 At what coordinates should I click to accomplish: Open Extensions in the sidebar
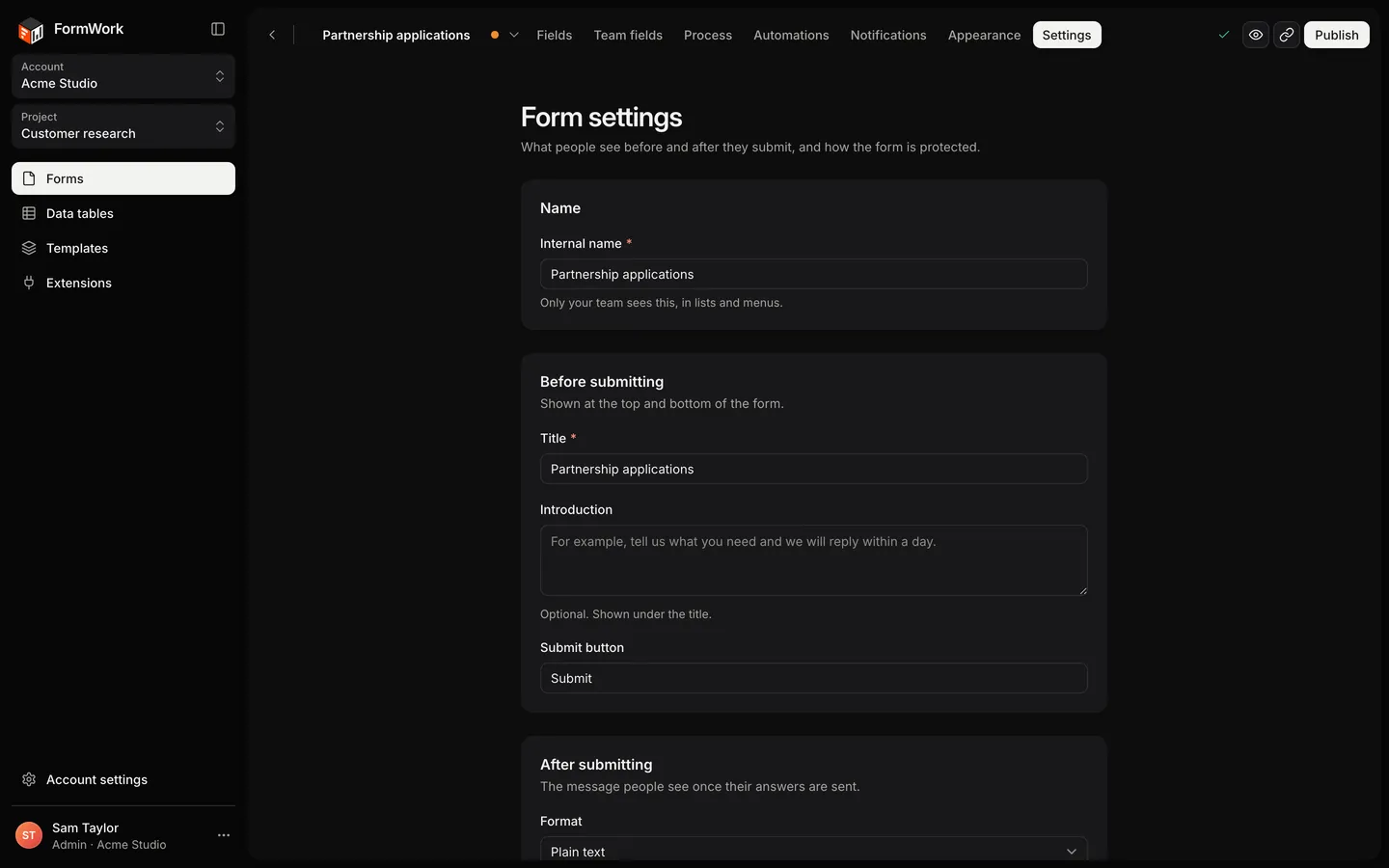(x=123, y=283)
